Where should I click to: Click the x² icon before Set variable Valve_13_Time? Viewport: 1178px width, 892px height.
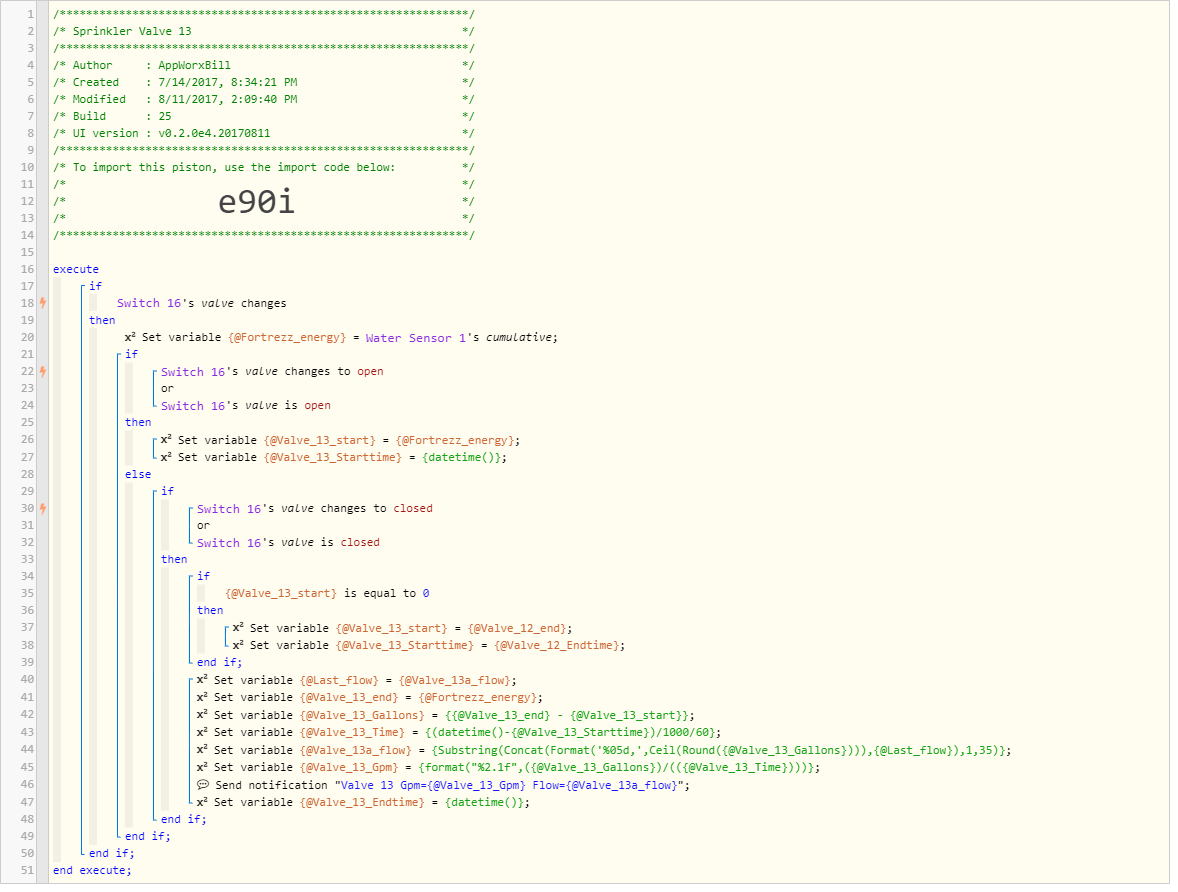click(202, 732)
